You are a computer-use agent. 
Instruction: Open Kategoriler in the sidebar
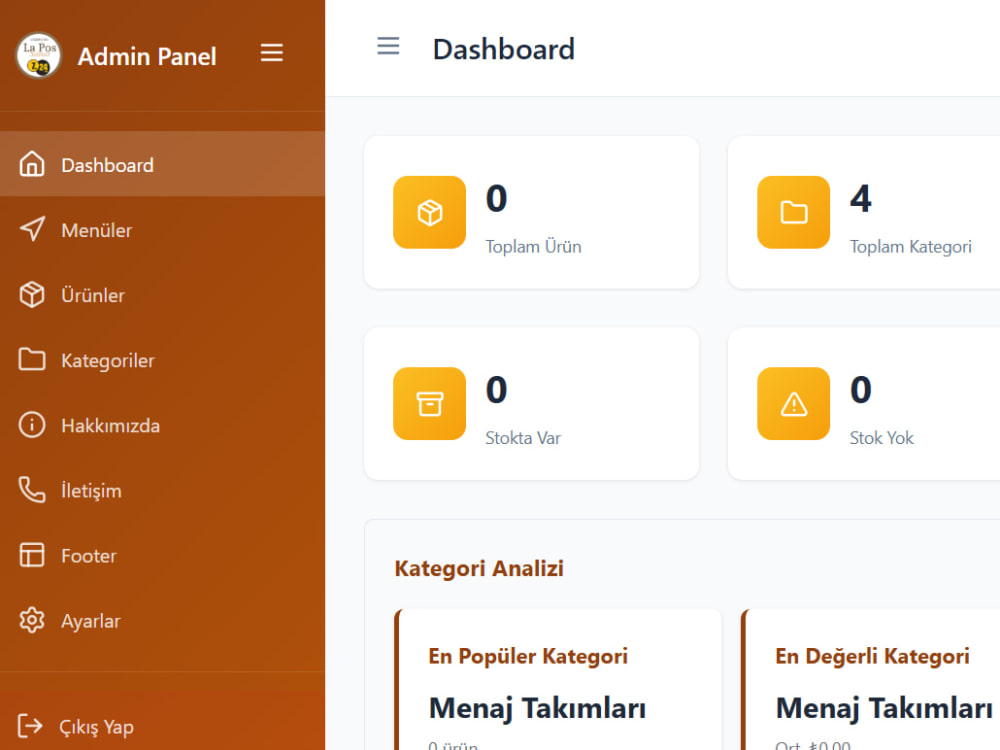(162, 360)
